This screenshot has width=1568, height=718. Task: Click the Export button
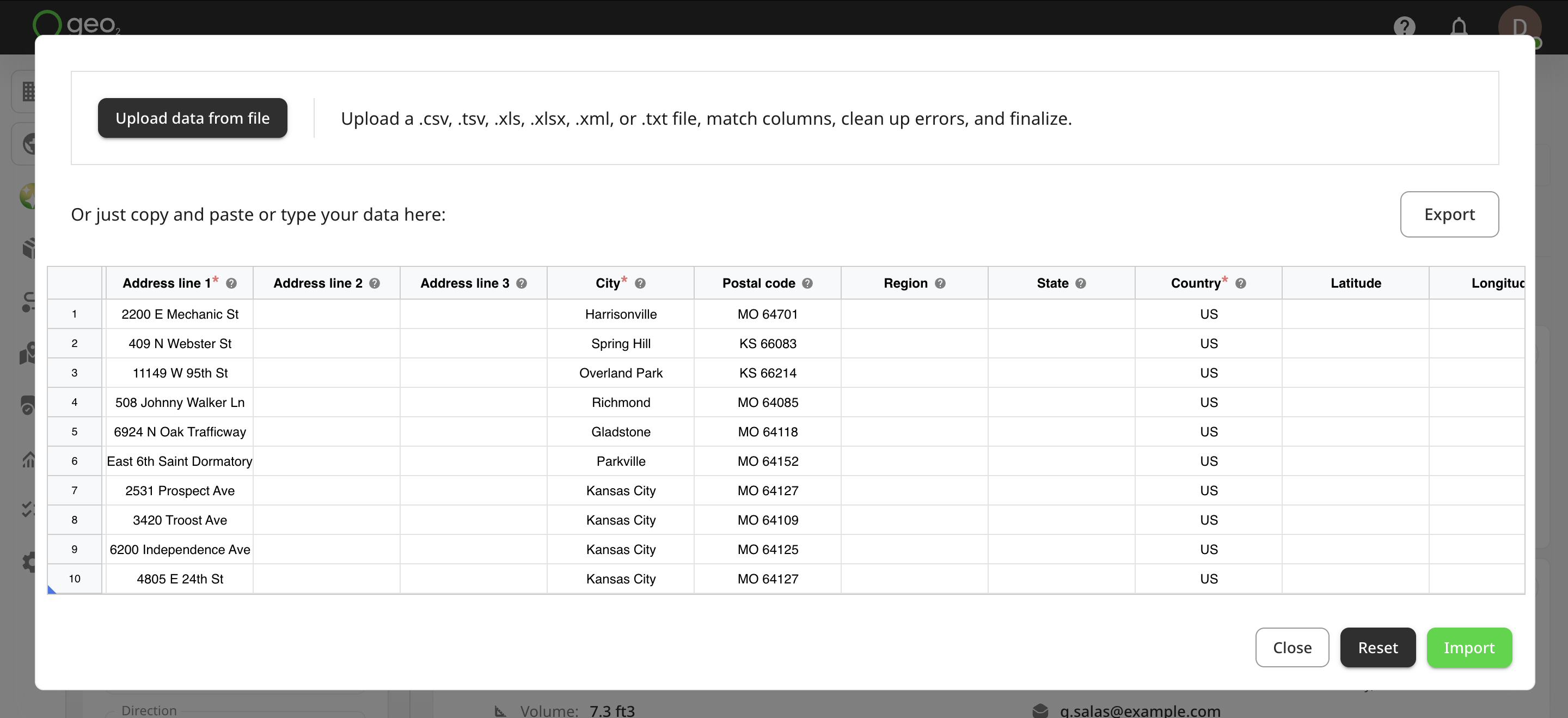pos(1449,214)
